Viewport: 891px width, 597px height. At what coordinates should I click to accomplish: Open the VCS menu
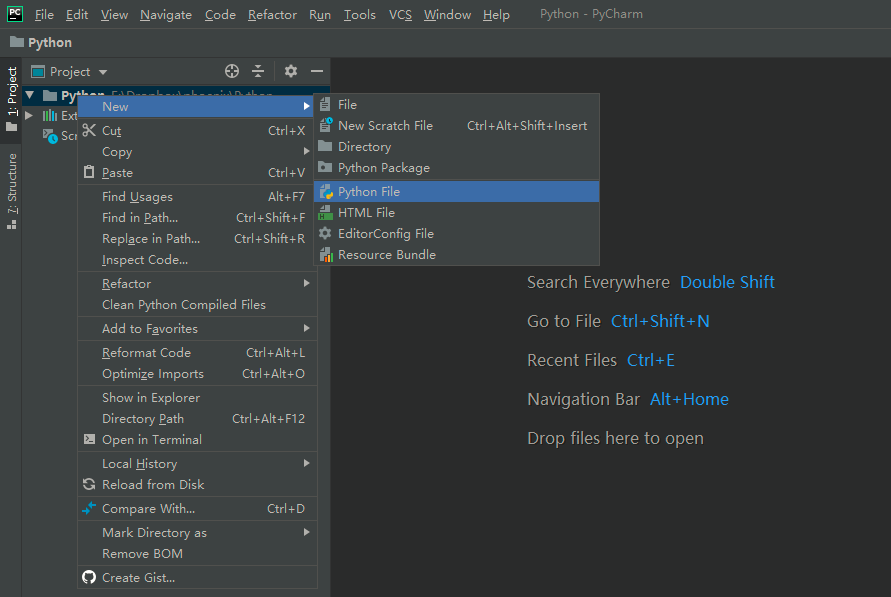click(x=401, y=15)
